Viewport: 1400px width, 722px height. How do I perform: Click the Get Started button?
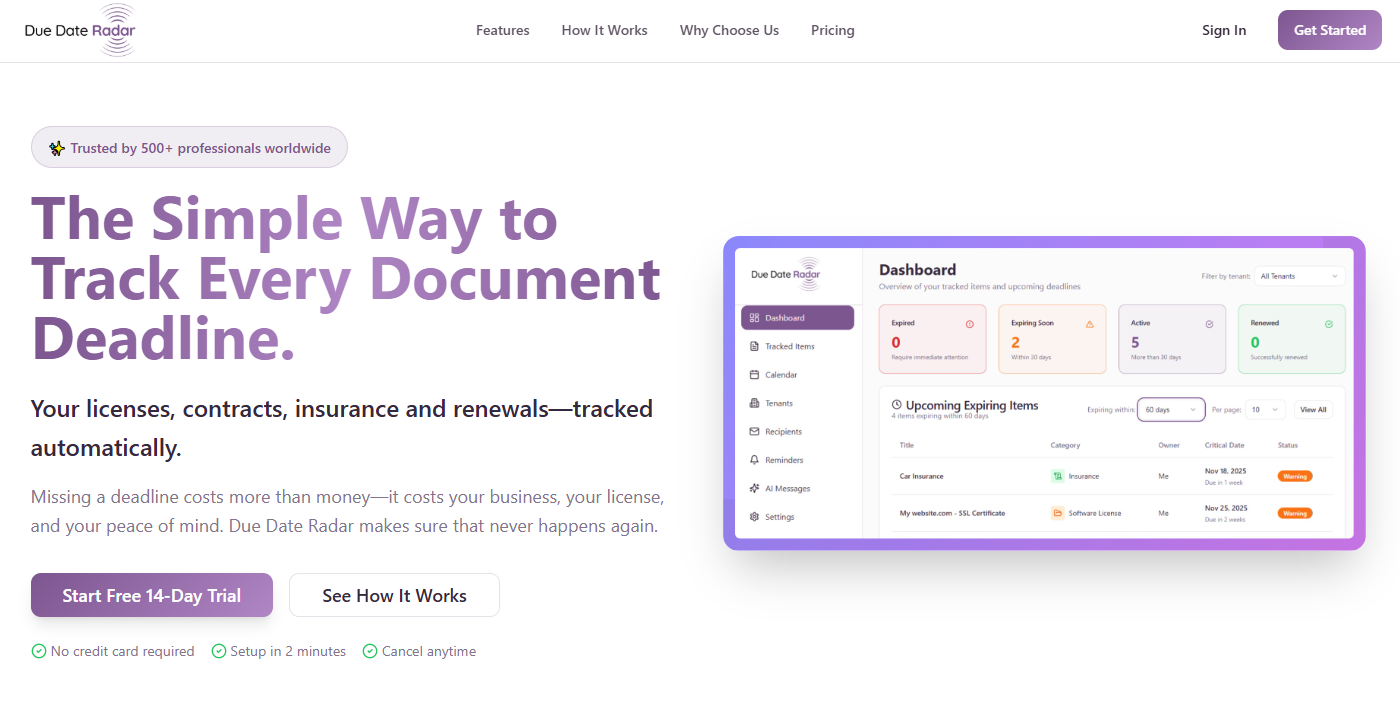coord(1329,30)
